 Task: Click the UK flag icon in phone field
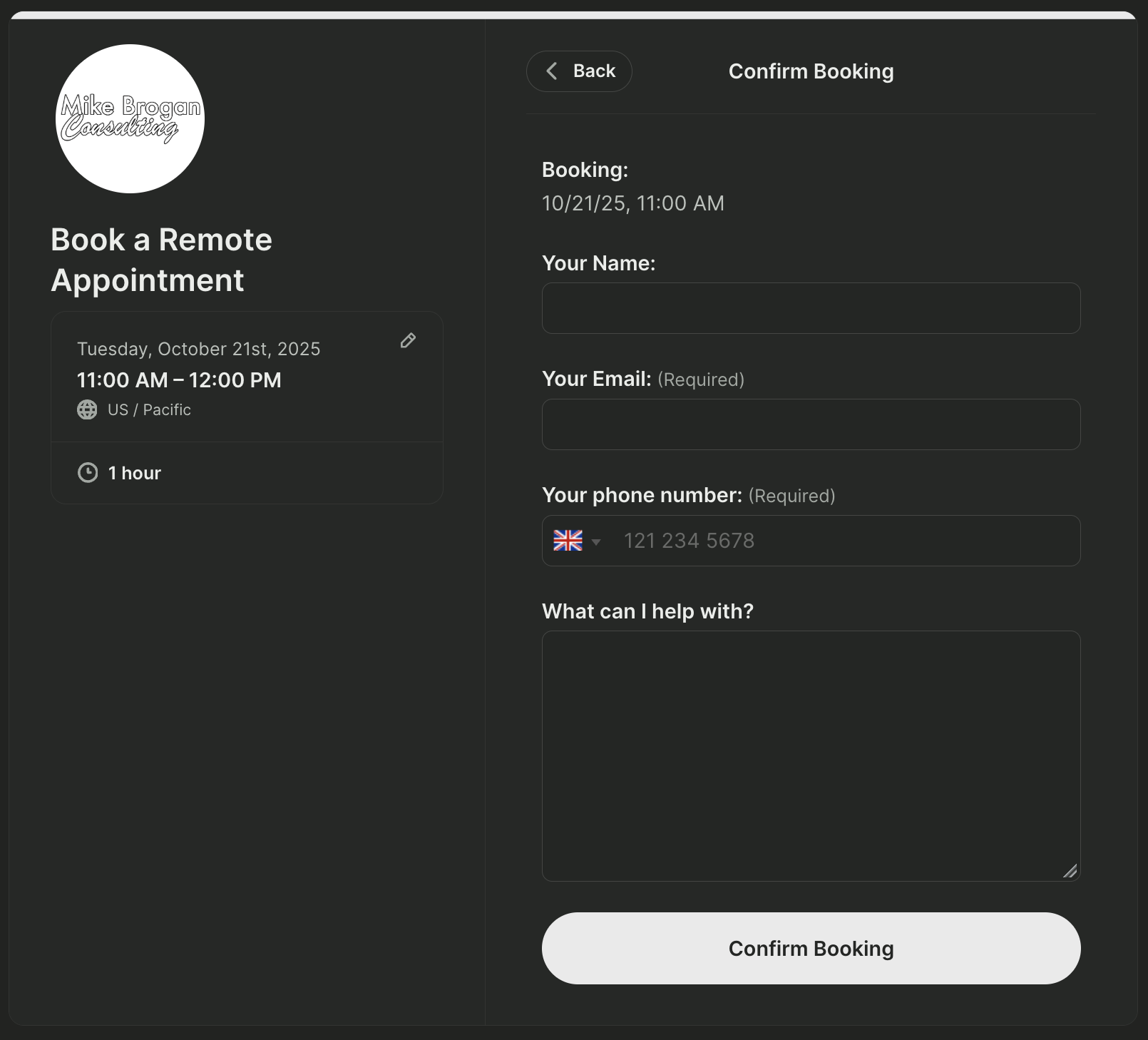click(567, 541)
